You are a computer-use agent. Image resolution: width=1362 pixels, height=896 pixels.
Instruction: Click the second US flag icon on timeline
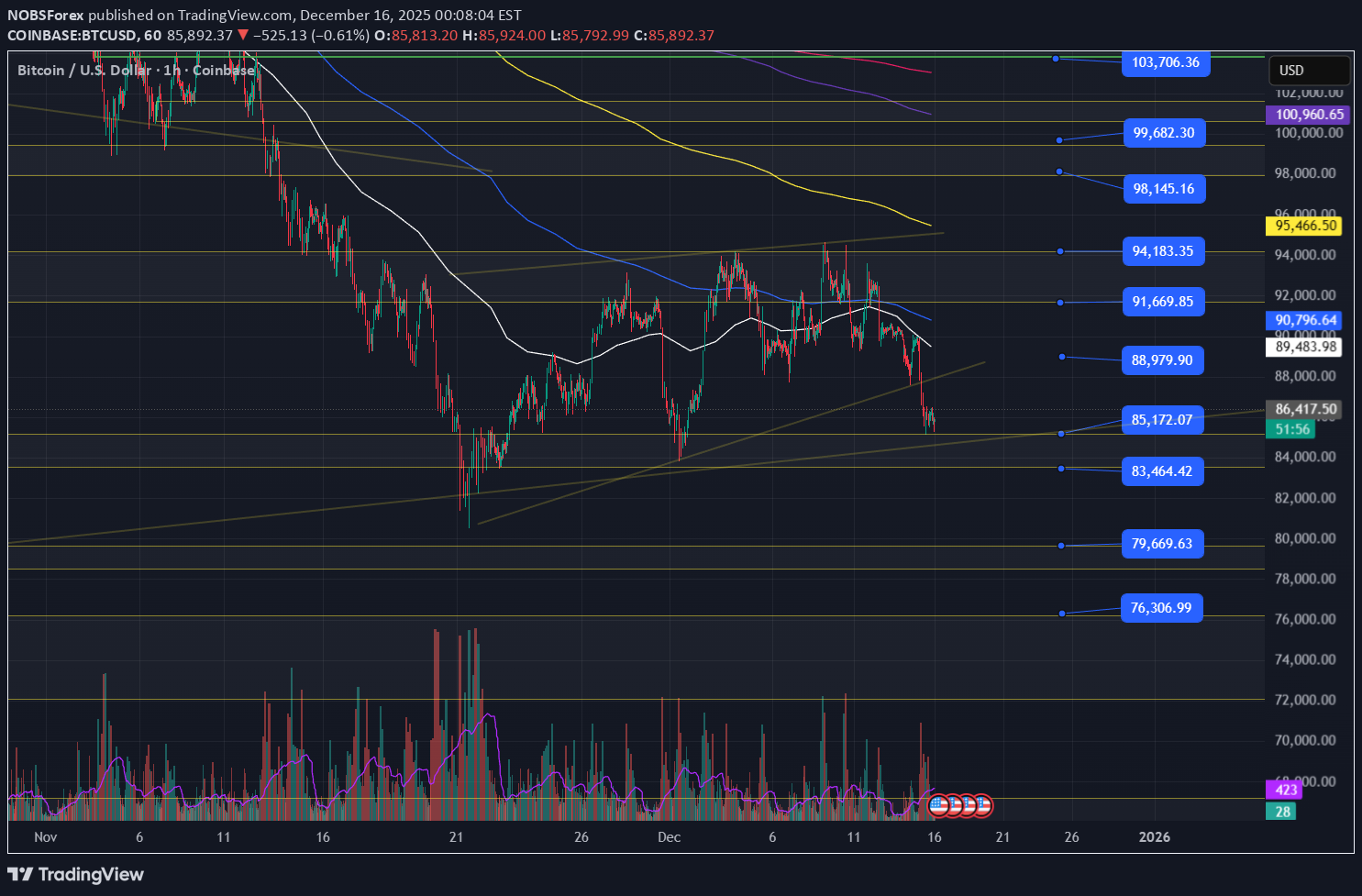coord(952,805)
